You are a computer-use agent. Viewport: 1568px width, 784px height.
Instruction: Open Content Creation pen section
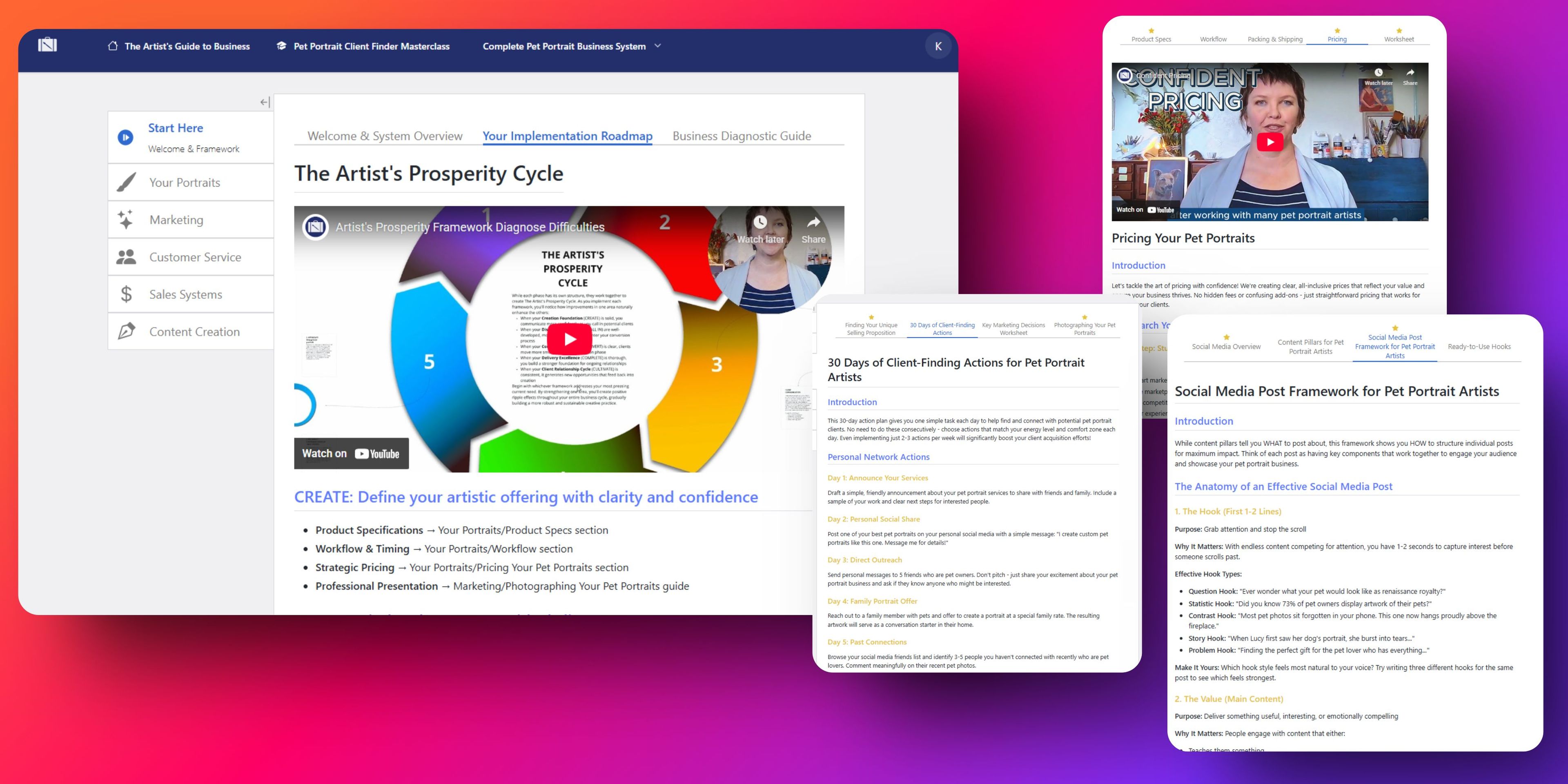(x=194, y=332)
